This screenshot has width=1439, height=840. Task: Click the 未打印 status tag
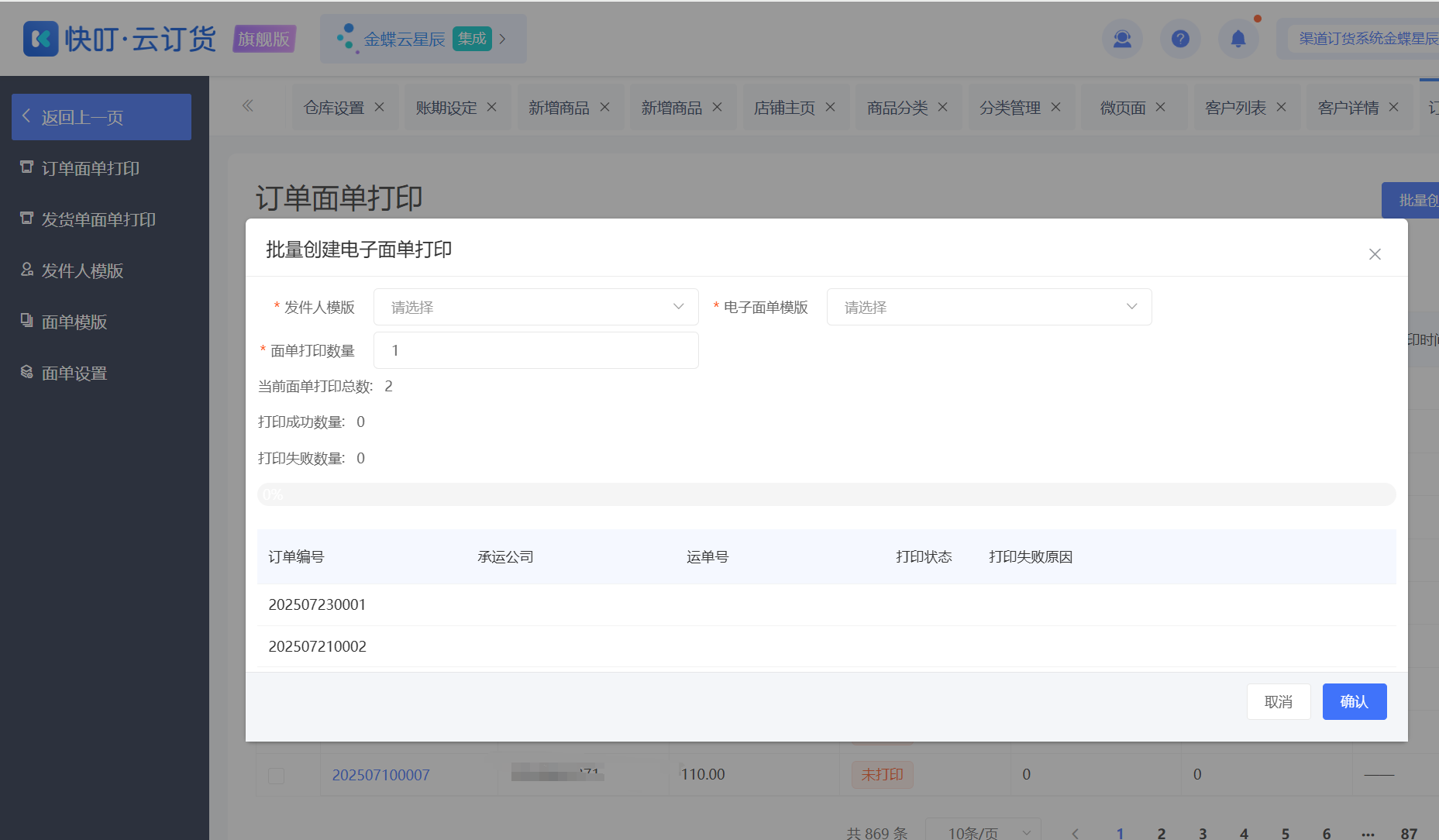[x=883, y=774]
